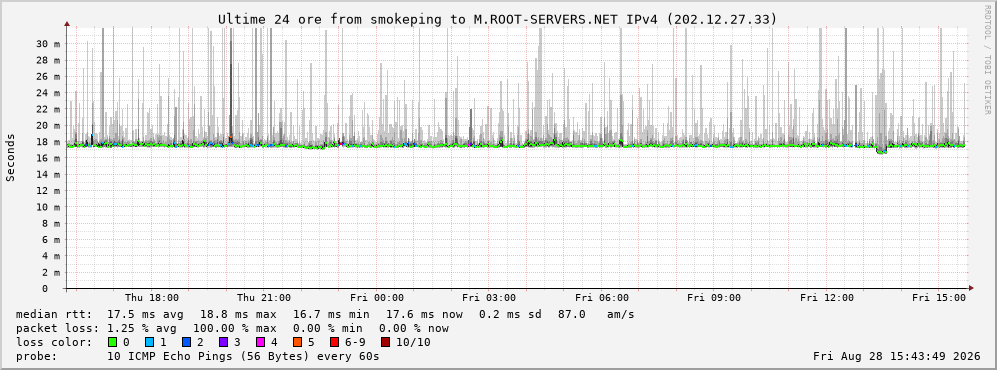Click the orange loss color 5 swatch
This screenshot has width=997, height=370.
click(x=298, y=343)
